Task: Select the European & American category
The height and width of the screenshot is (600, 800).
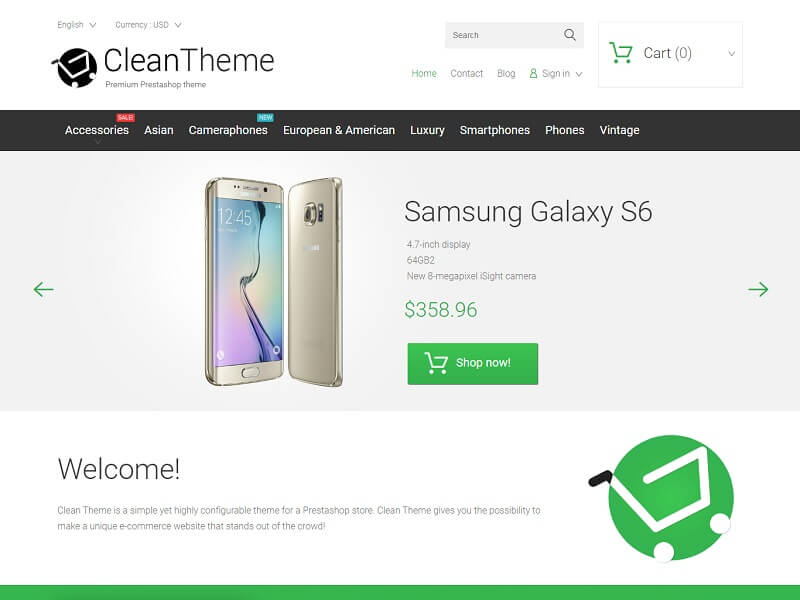Action: tap(339, 130)
